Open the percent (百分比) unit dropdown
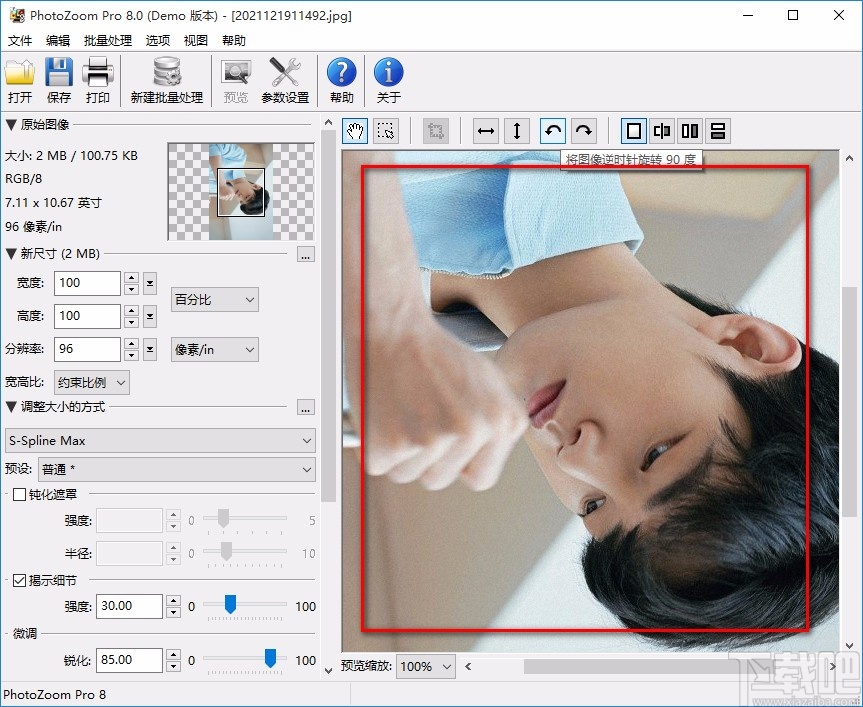Viewport: 863px width, 707px height. (x=215, y=299)
